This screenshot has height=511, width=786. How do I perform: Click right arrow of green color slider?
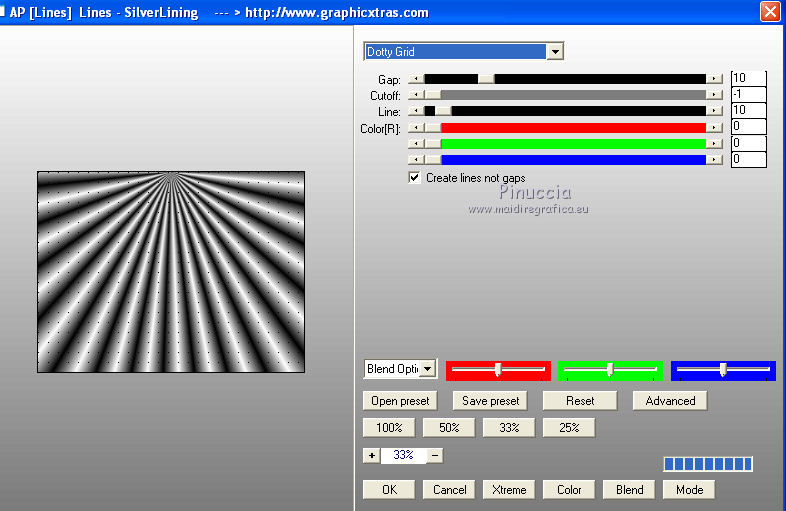tap(714, 144)
